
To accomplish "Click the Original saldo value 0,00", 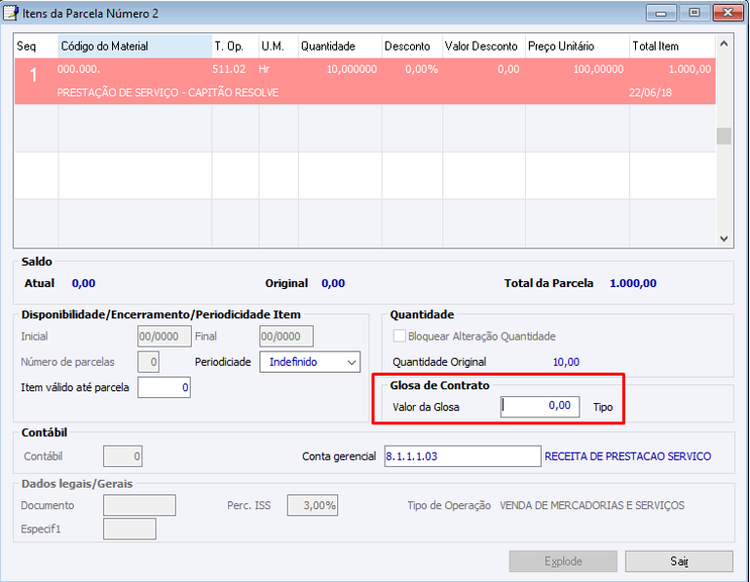I will point(333,283).
